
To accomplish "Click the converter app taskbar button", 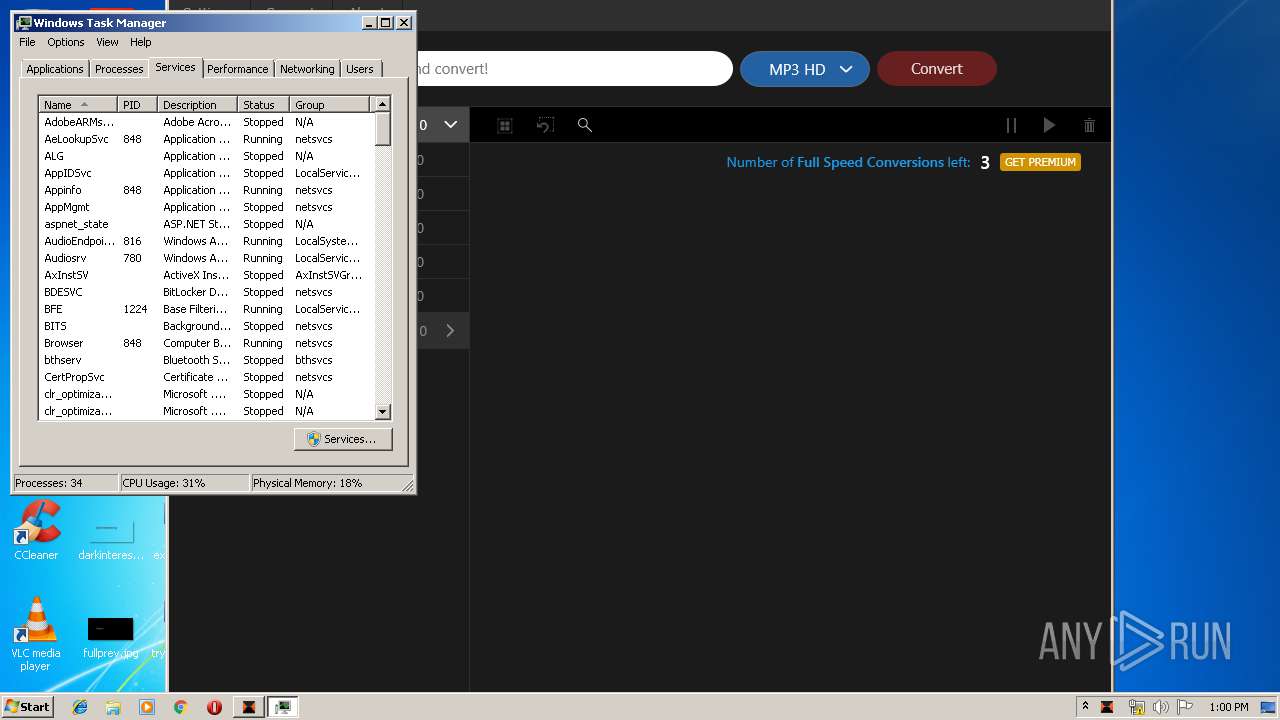I will (x=249, y=707).
